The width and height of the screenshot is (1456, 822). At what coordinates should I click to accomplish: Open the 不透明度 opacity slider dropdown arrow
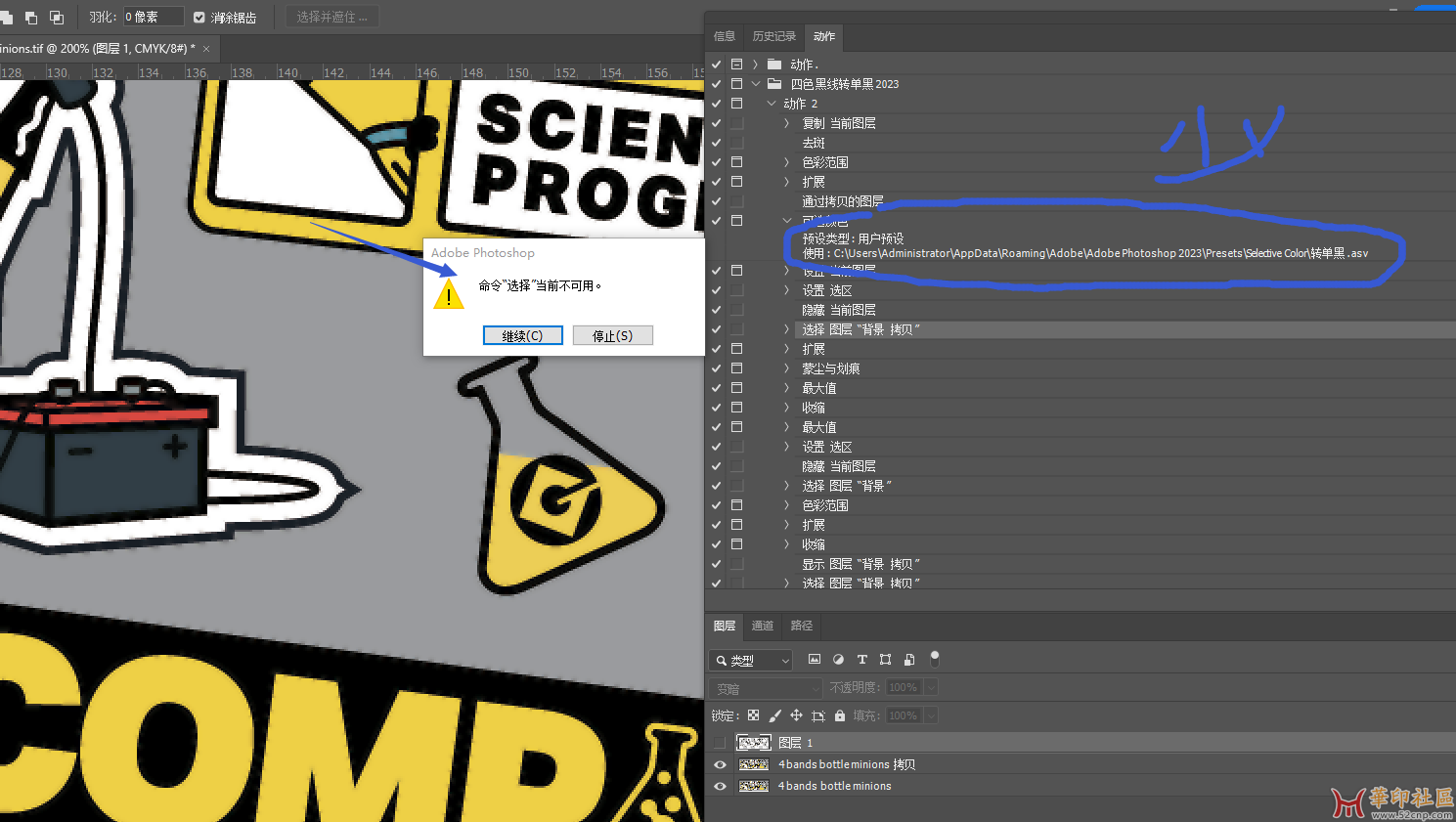pyautogui.click(x=930, y=688)
